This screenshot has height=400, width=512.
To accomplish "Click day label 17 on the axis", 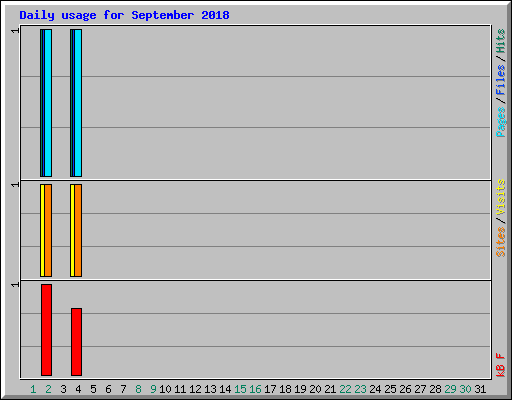I will coord(270,389).
